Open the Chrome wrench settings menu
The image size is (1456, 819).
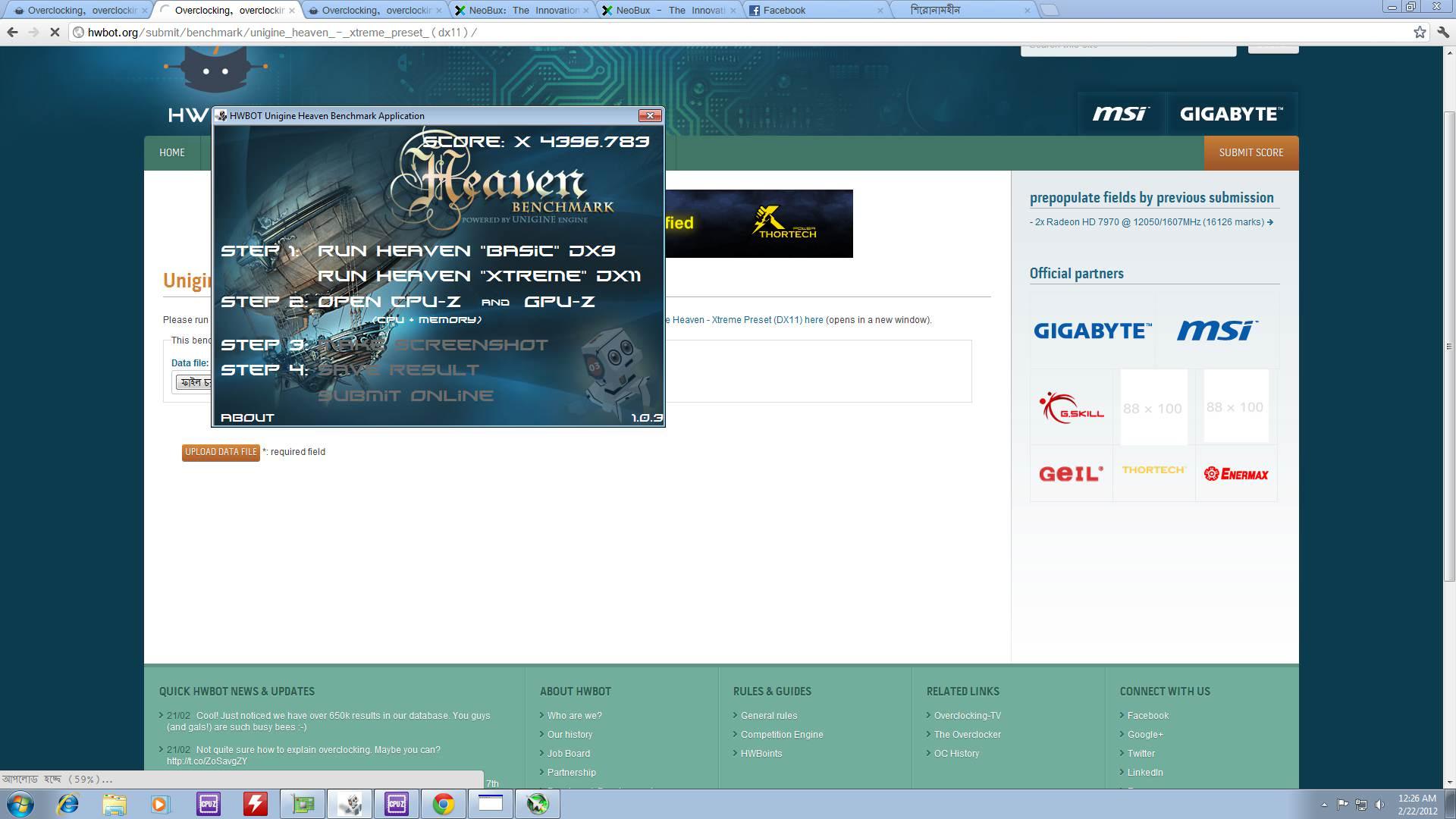pyautogui.click(x=1443, y=32)
